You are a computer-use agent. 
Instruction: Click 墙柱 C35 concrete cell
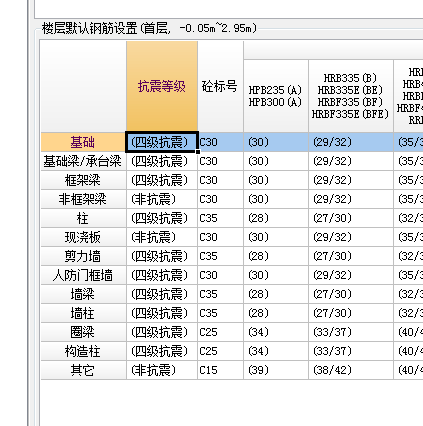(221, 313)
